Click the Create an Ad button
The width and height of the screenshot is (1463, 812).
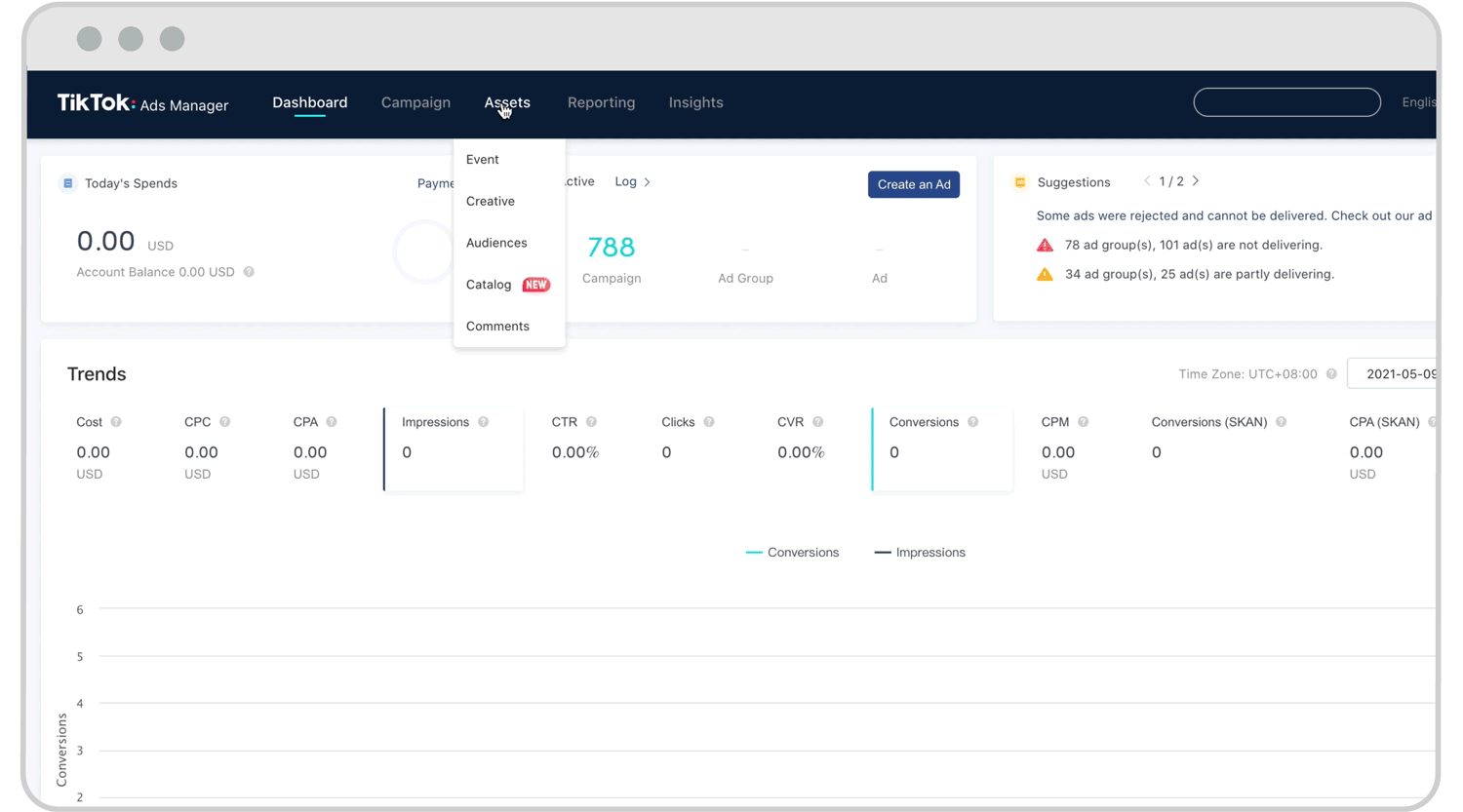913,184
